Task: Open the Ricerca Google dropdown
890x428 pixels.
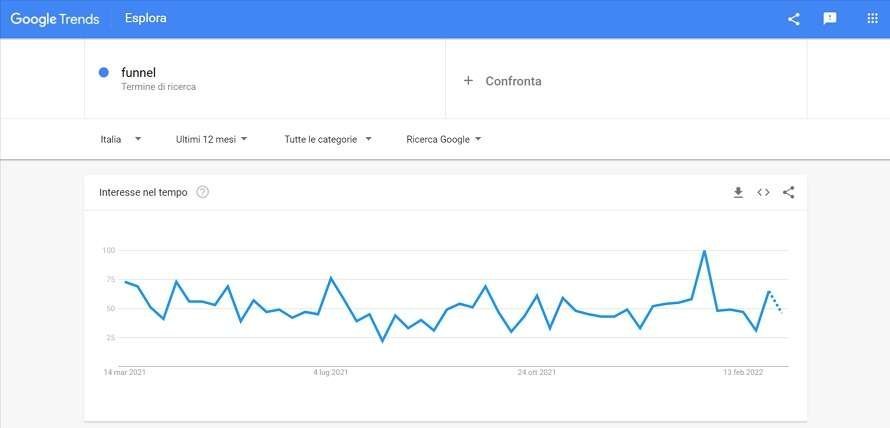Action: coord(444,139)
